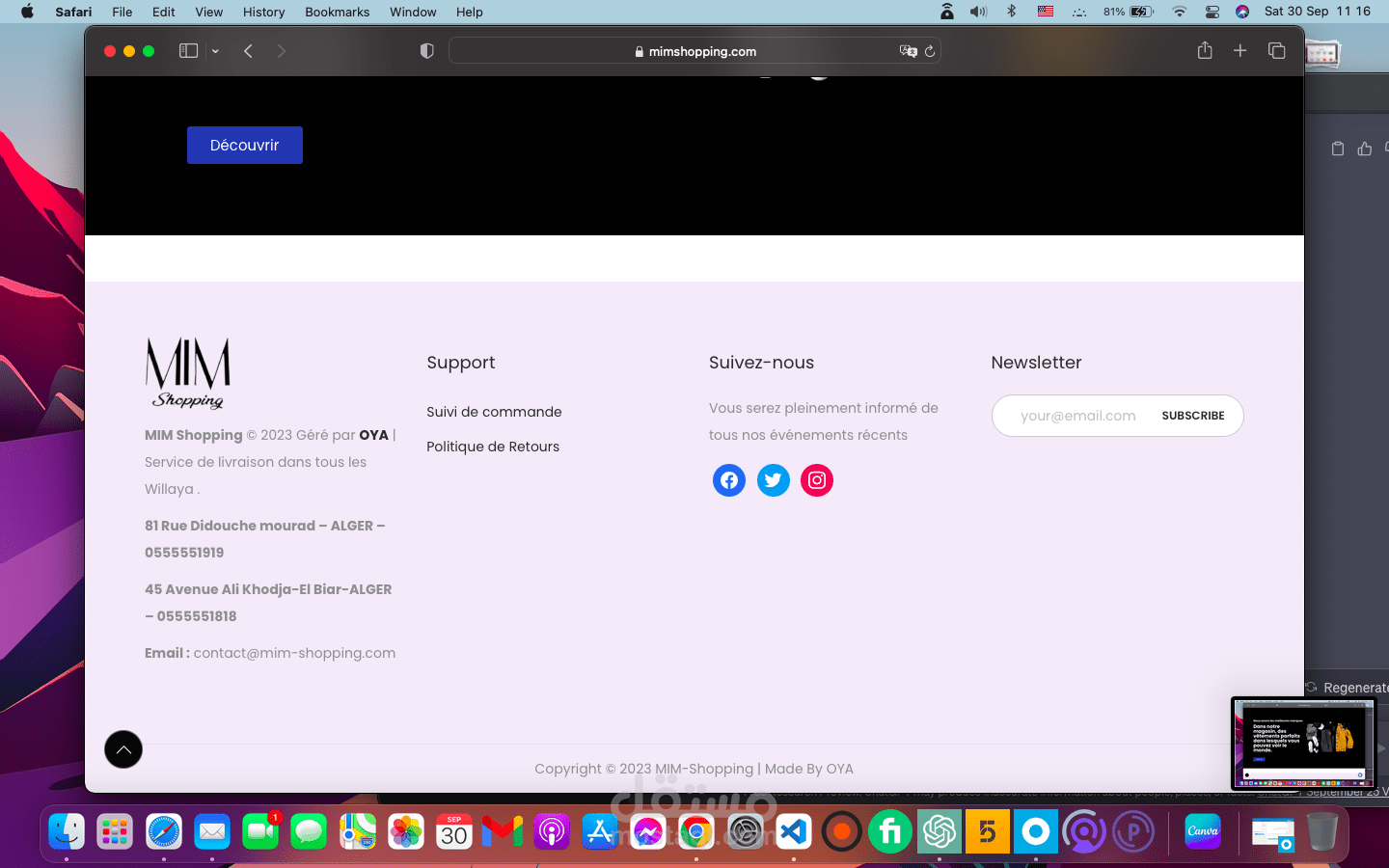Open Messages from the Dock

click(309, 831)
